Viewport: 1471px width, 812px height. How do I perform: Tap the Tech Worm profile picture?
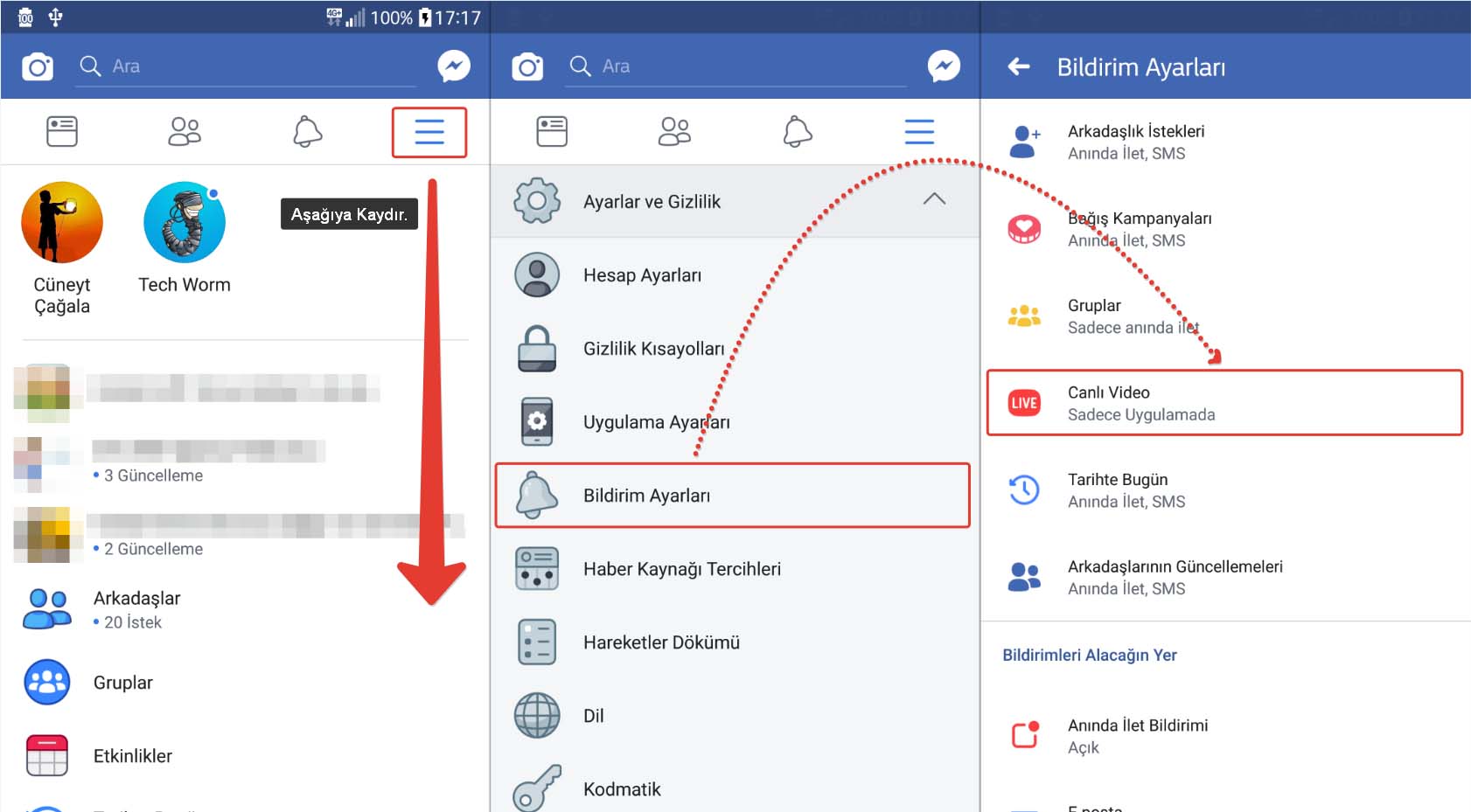point(185,222)
